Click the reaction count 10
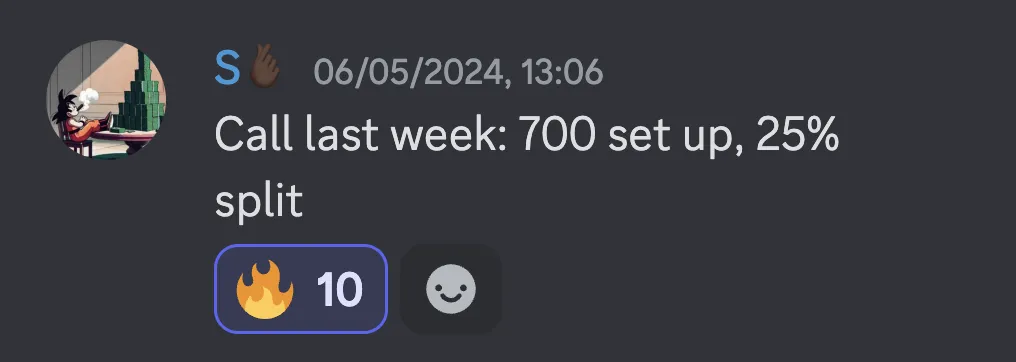This screenshot has height=362, width=1016. (339, 289)
